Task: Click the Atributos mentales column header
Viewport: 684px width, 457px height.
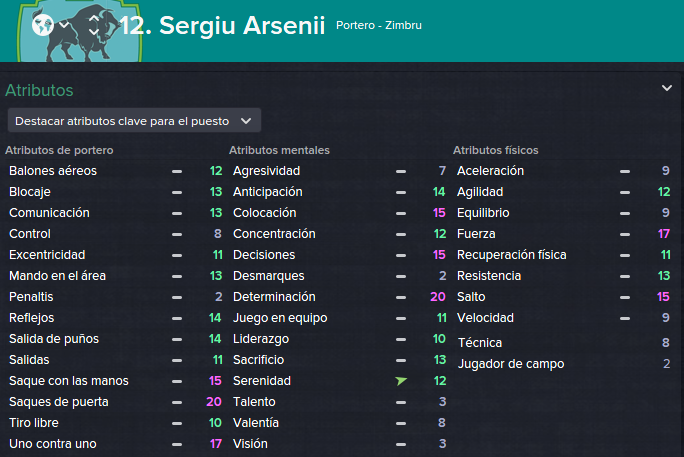Action: pyautogui.click(x=279, y=150)
